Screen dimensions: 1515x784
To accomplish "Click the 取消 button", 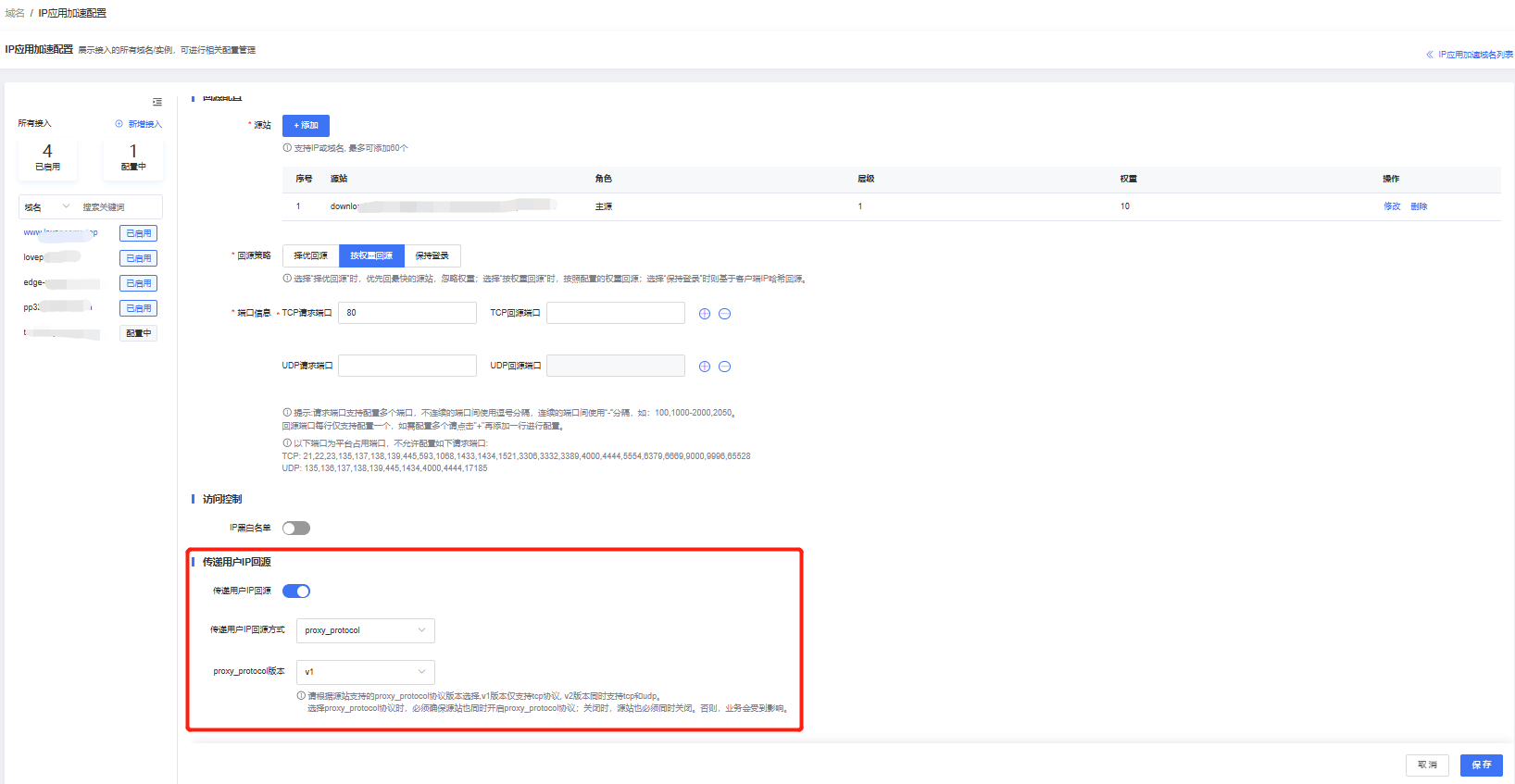I will pyautogui.click(x=1427, y=765).
